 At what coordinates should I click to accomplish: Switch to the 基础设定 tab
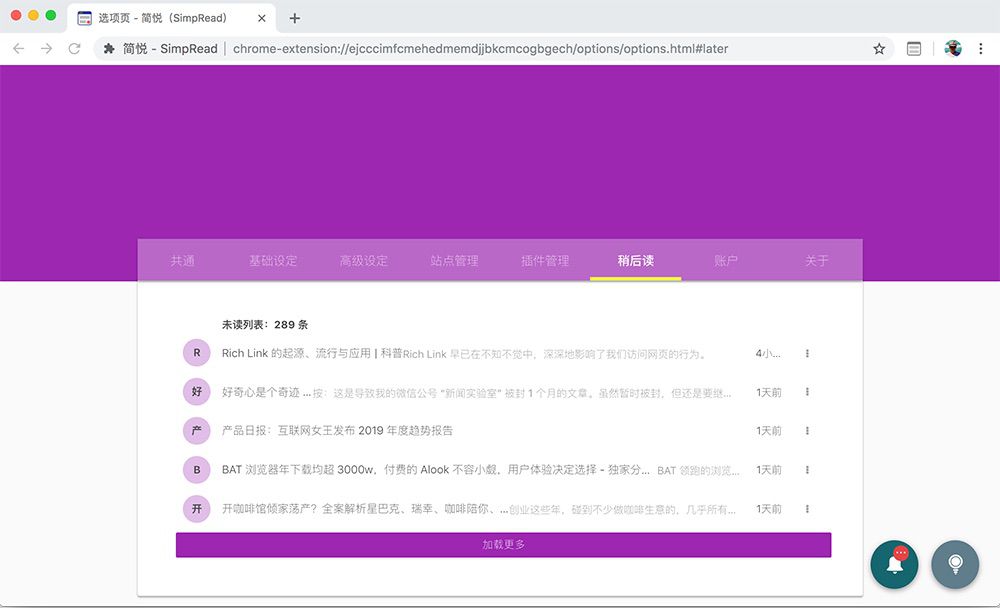pyautogui.click(x=273, y=261)
